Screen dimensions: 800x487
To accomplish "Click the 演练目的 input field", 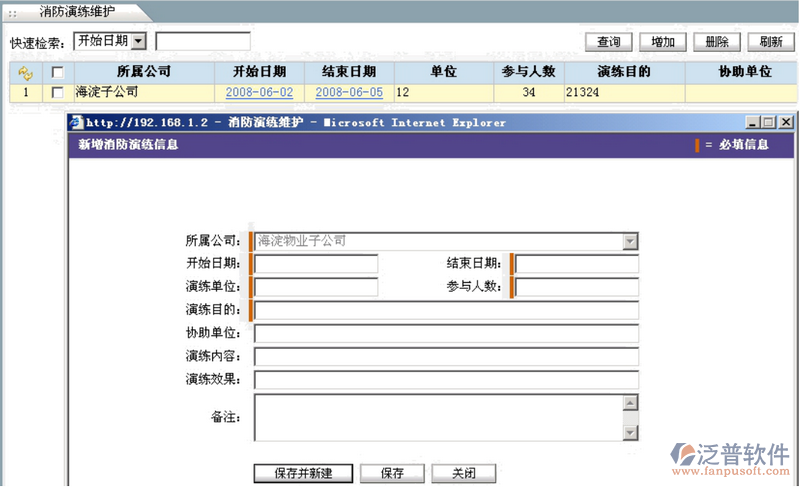I will pyautogui.click(x=446, y=310).
